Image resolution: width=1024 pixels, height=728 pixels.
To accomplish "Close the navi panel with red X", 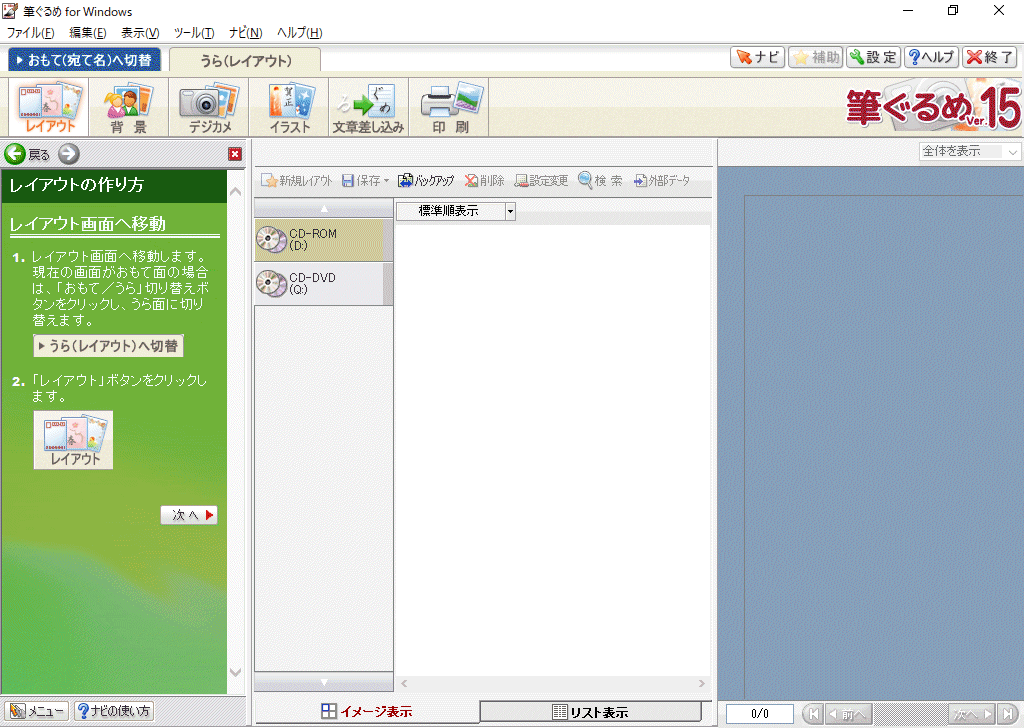I will pos(235,154).
